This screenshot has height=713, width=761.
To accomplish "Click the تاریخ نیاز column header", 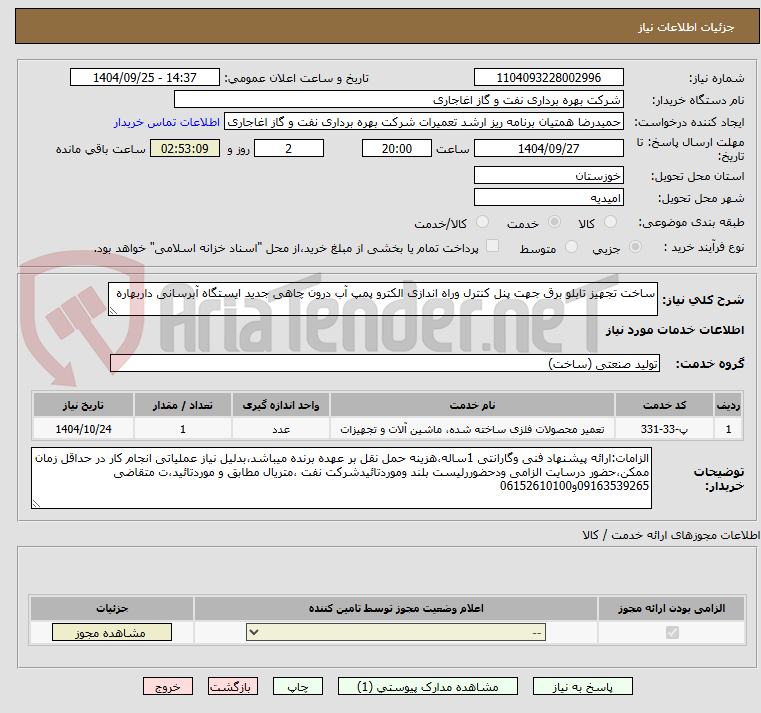I will point(83,405).
